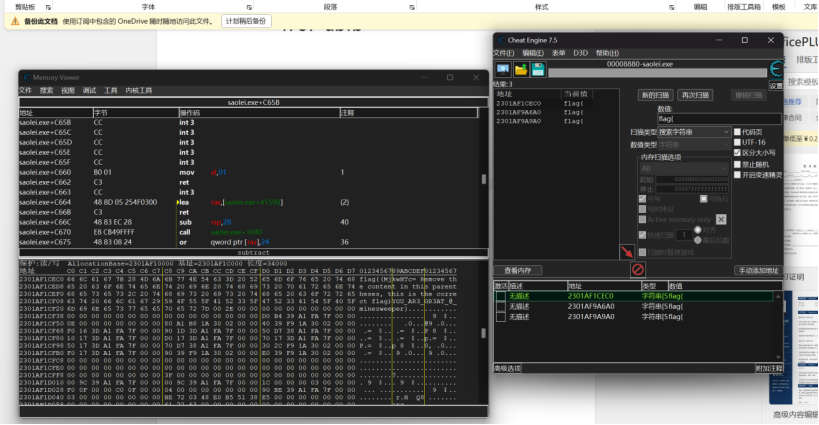Open the memory region All dropdown
Viewport: 819px width, 425px height.
684,168
